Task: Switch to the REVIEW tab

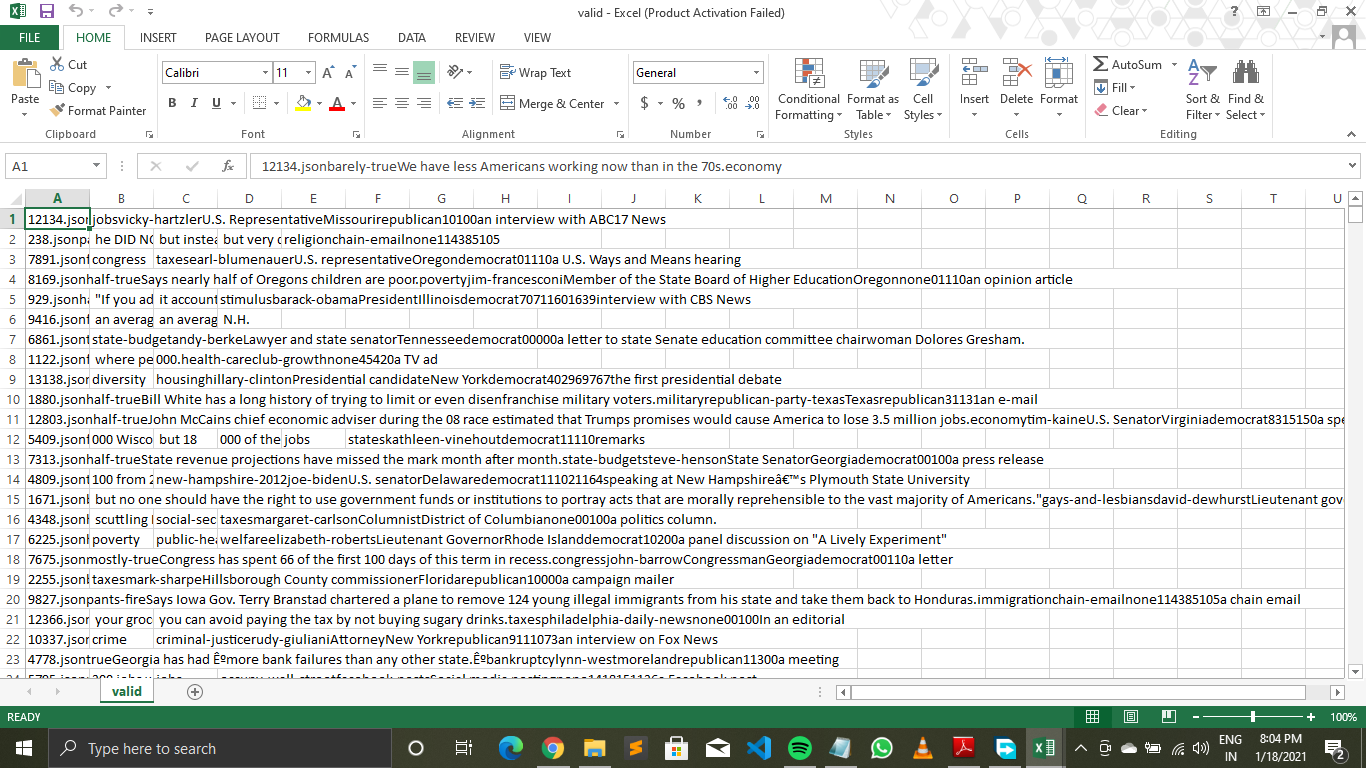Action: (x=475, y=38)
